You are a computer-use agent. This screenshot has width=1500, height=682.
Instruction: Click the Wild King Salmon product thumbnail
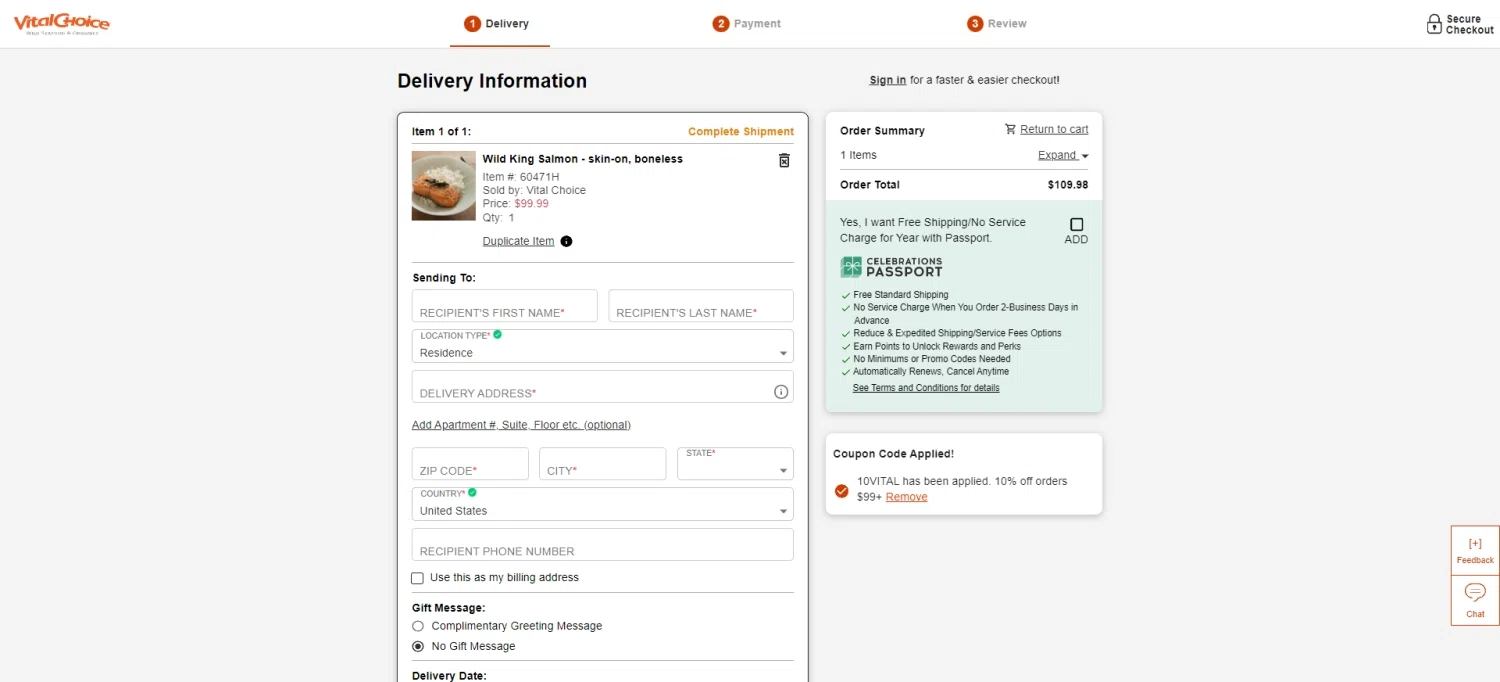click(444, 186)
